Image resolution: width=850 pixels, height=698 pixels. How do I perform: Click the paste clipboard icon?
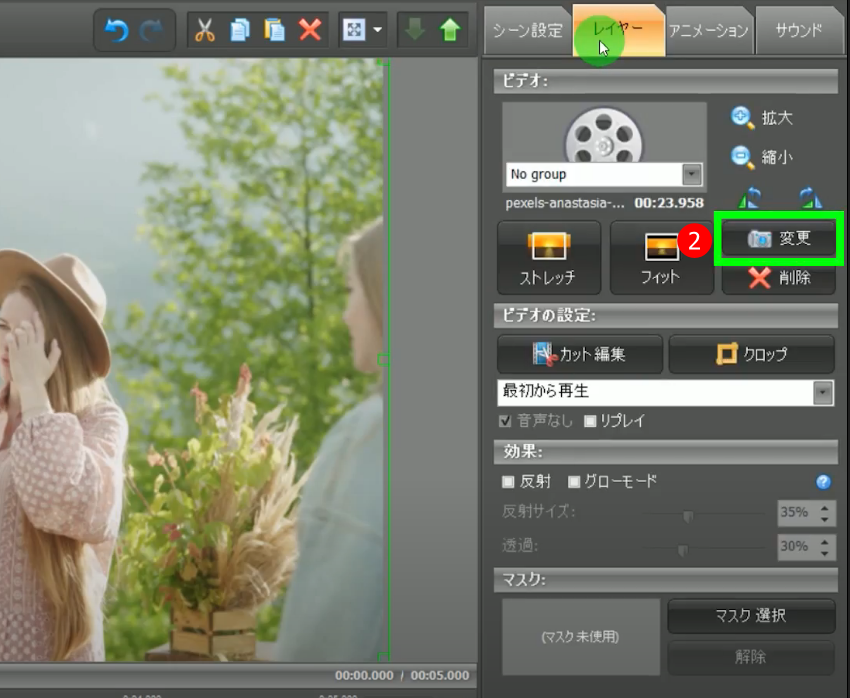click(x=274, y=30)
